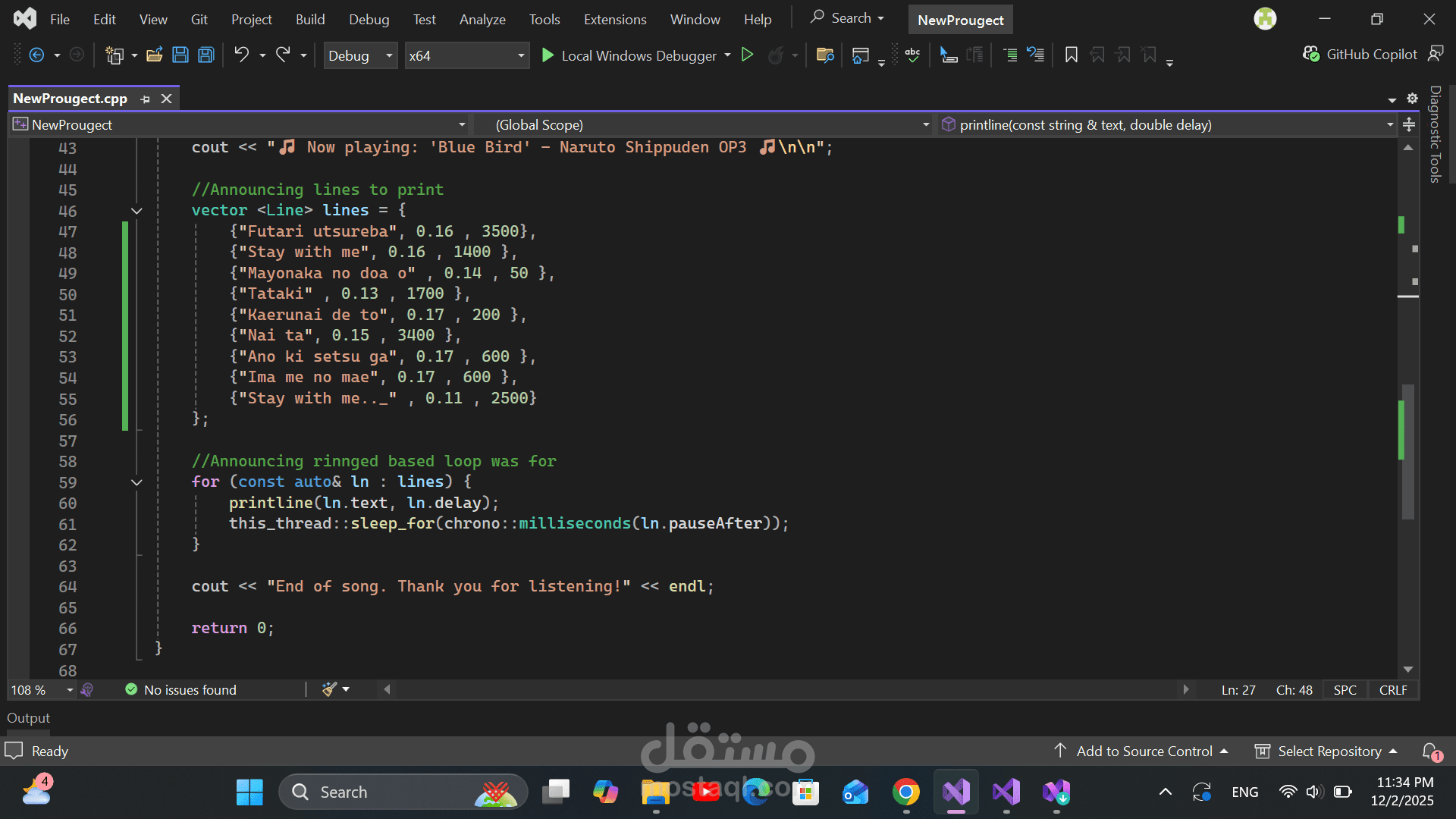1456x819 pixels.
Task: Collapse the vector lines code block
Action: pos(136,211)
